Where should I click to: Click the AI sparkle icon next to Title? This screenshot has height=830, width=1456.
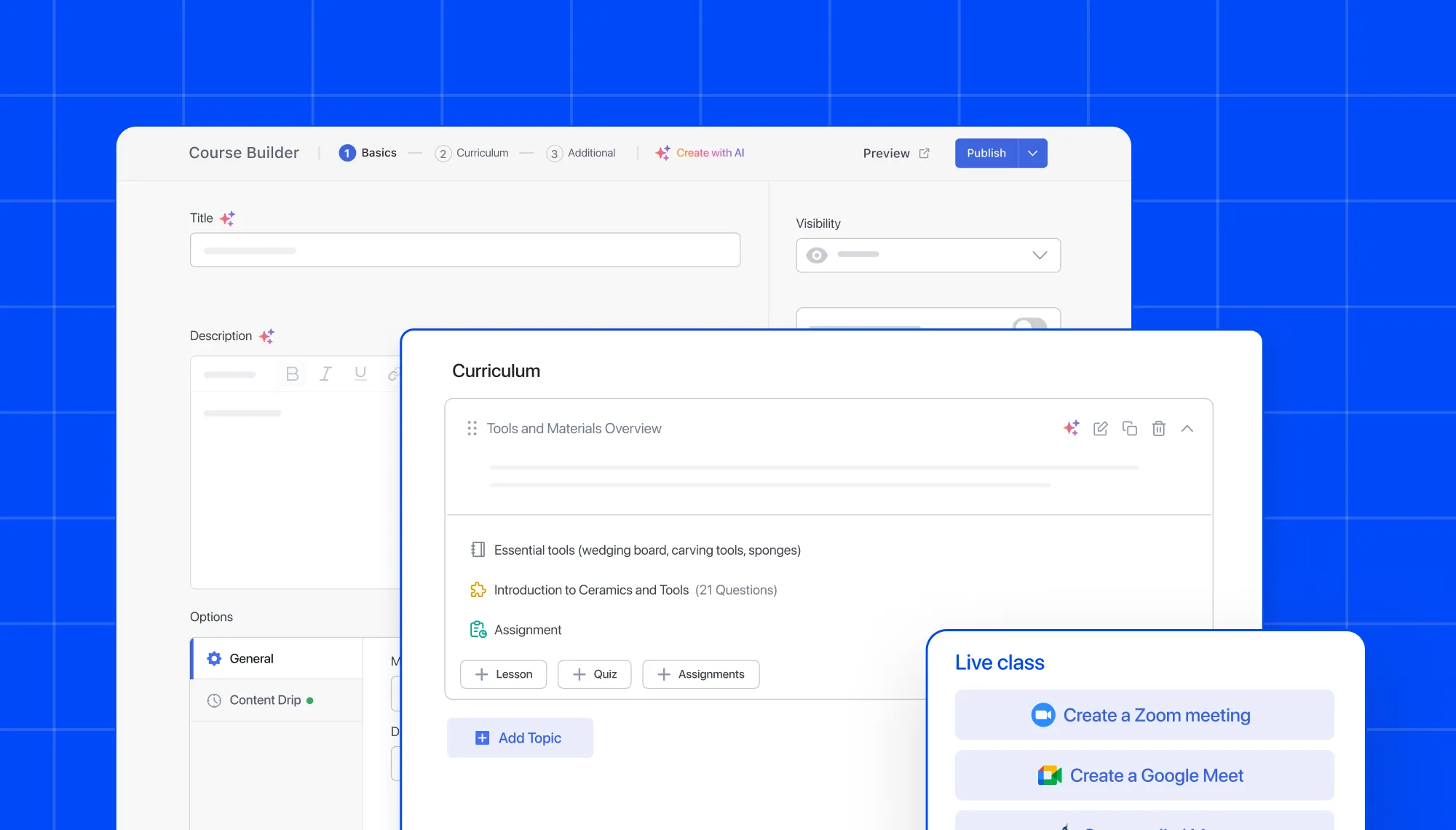pyautogui.click(x=227, y=216)
